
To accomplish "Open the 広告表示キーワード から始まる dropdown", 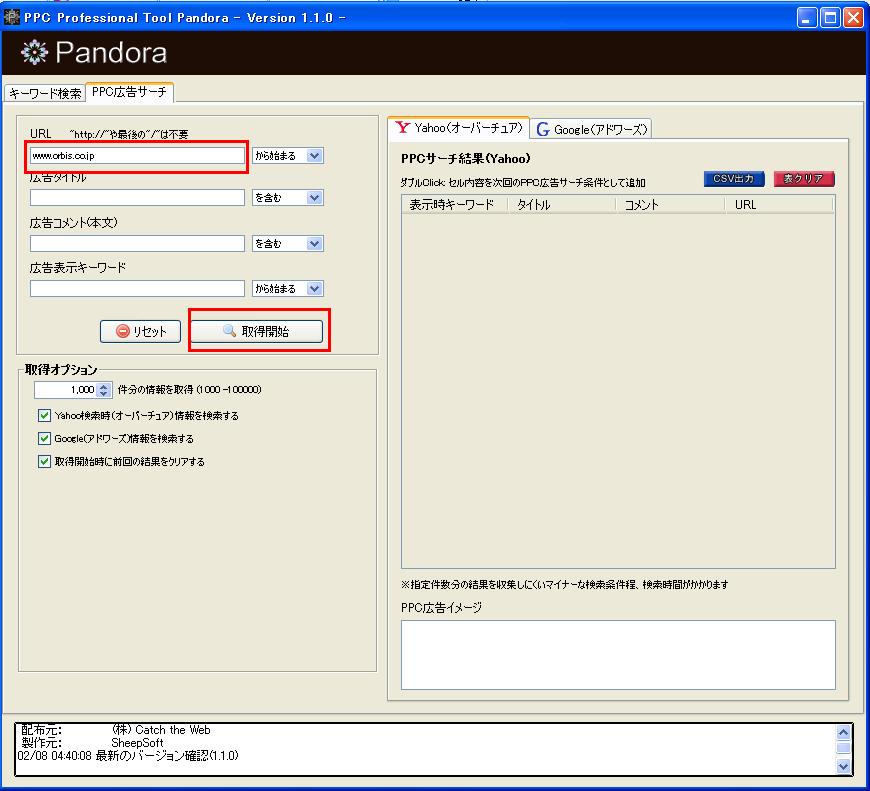I will [x=288, y=288].
